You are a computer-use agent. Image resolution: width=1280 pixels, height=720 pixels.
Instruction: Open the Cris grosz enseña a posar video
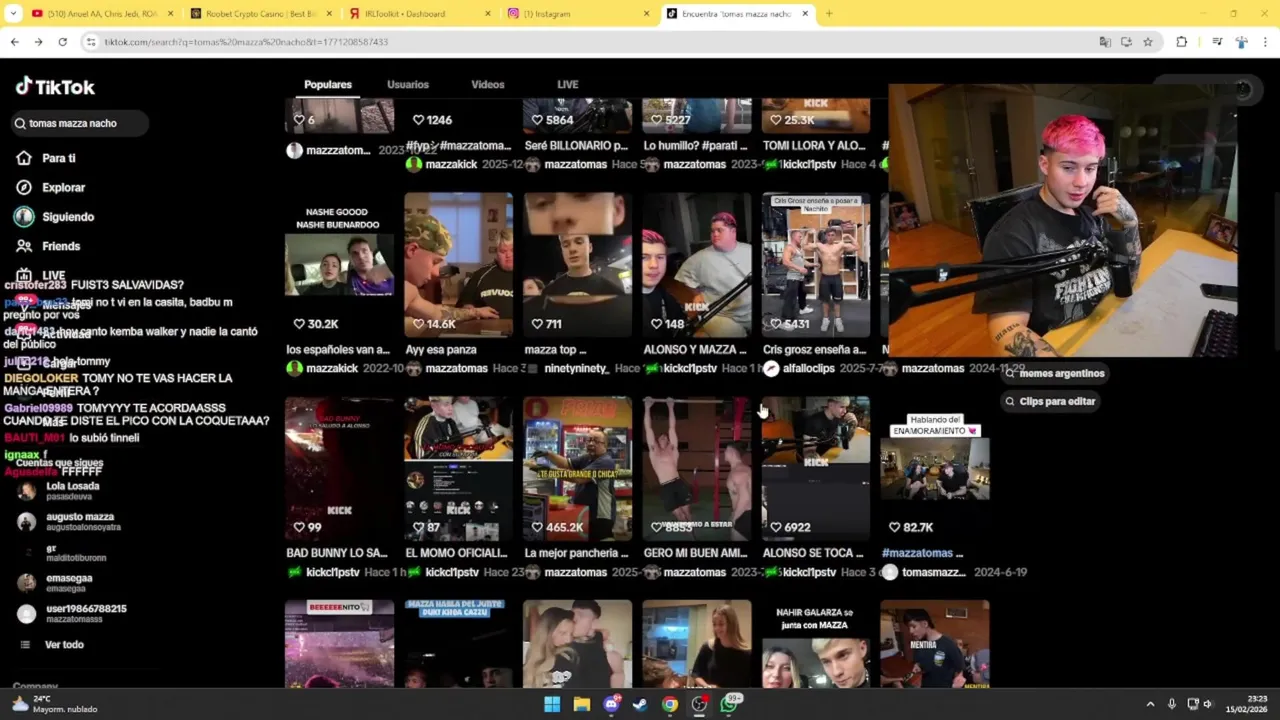pos(816,266)
